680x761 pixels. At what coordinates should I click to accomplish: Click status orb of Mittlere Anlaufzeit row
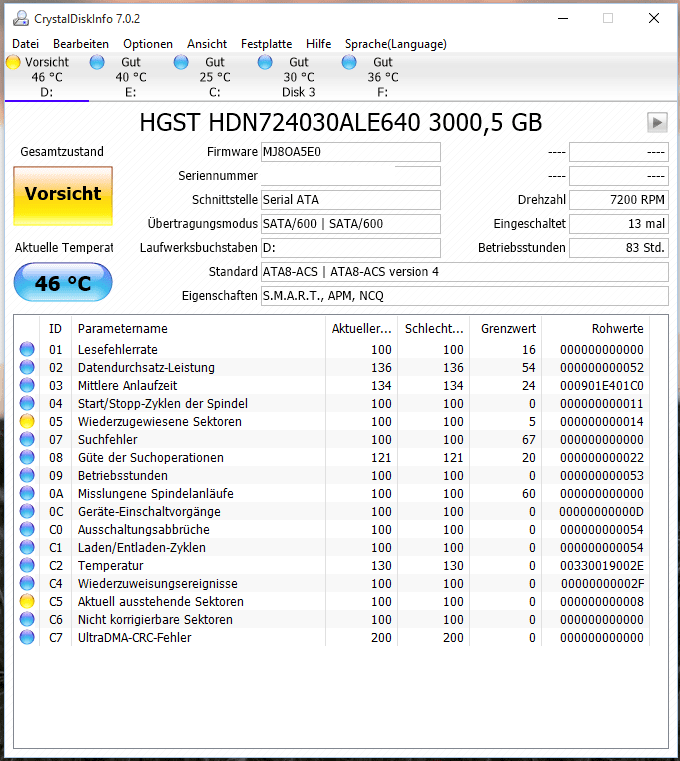click(27, 385)
